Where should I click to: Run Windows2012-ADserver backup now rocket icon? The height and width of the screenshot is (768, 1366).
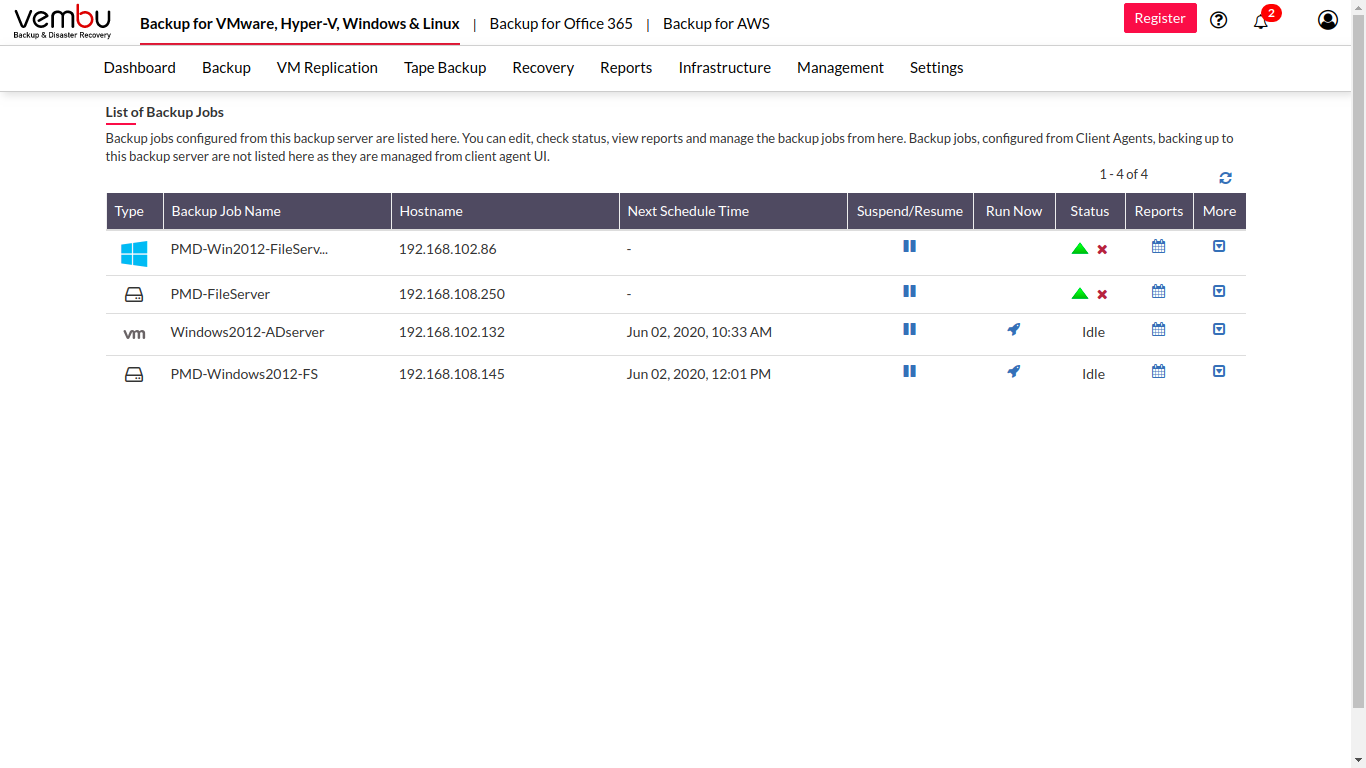point(1014,329)
